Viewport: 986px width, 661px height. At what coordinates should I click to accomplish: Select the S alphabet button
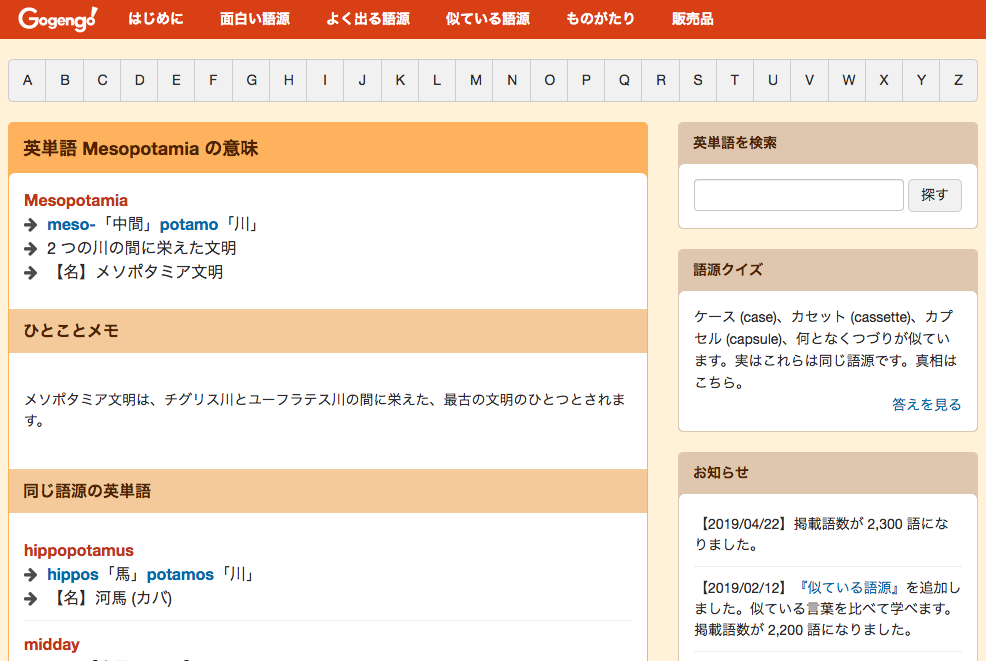click(x=698, y=81)
